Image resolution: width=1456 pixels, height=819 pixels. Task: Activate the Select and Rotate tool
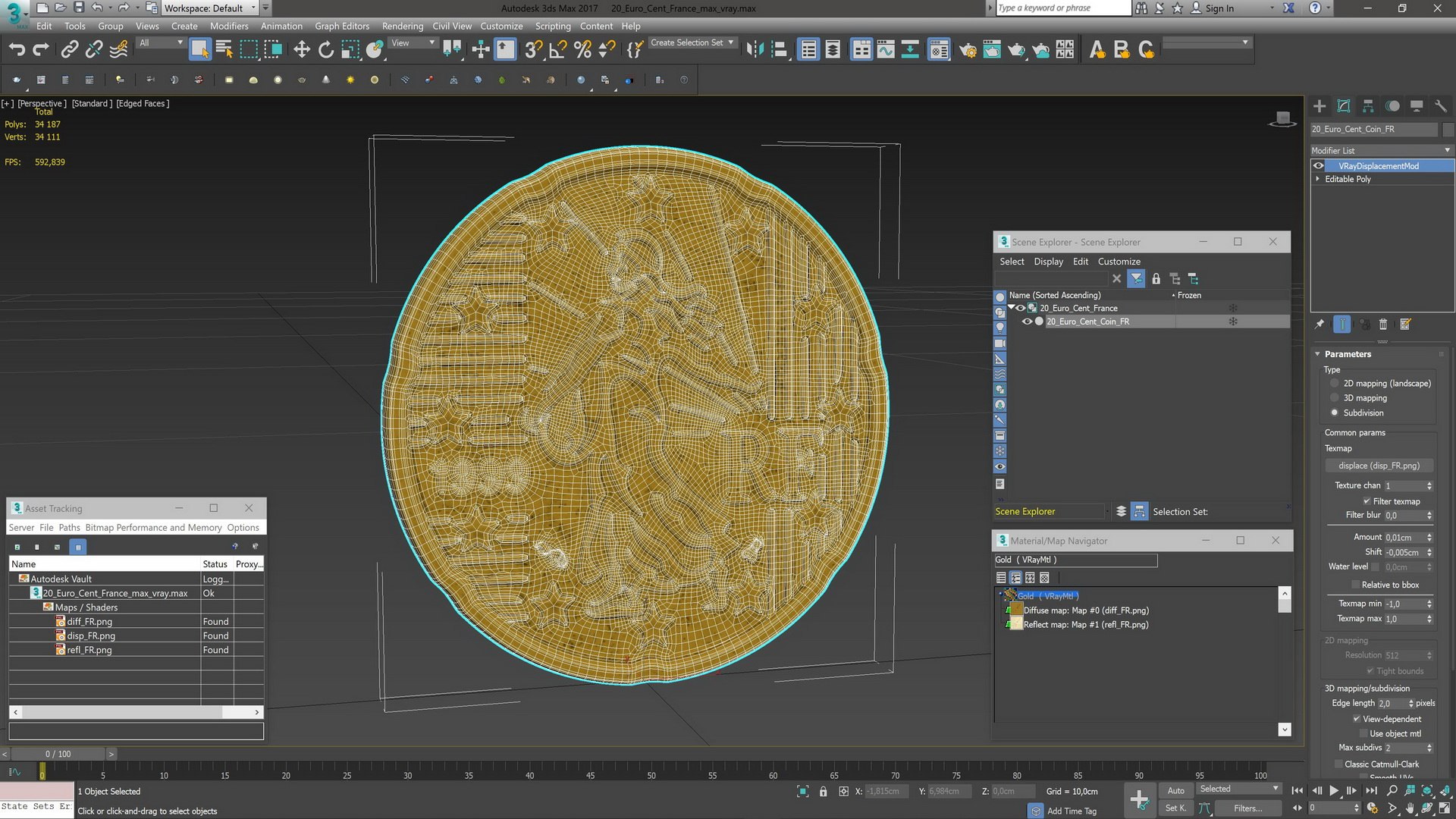coord(326,50)
